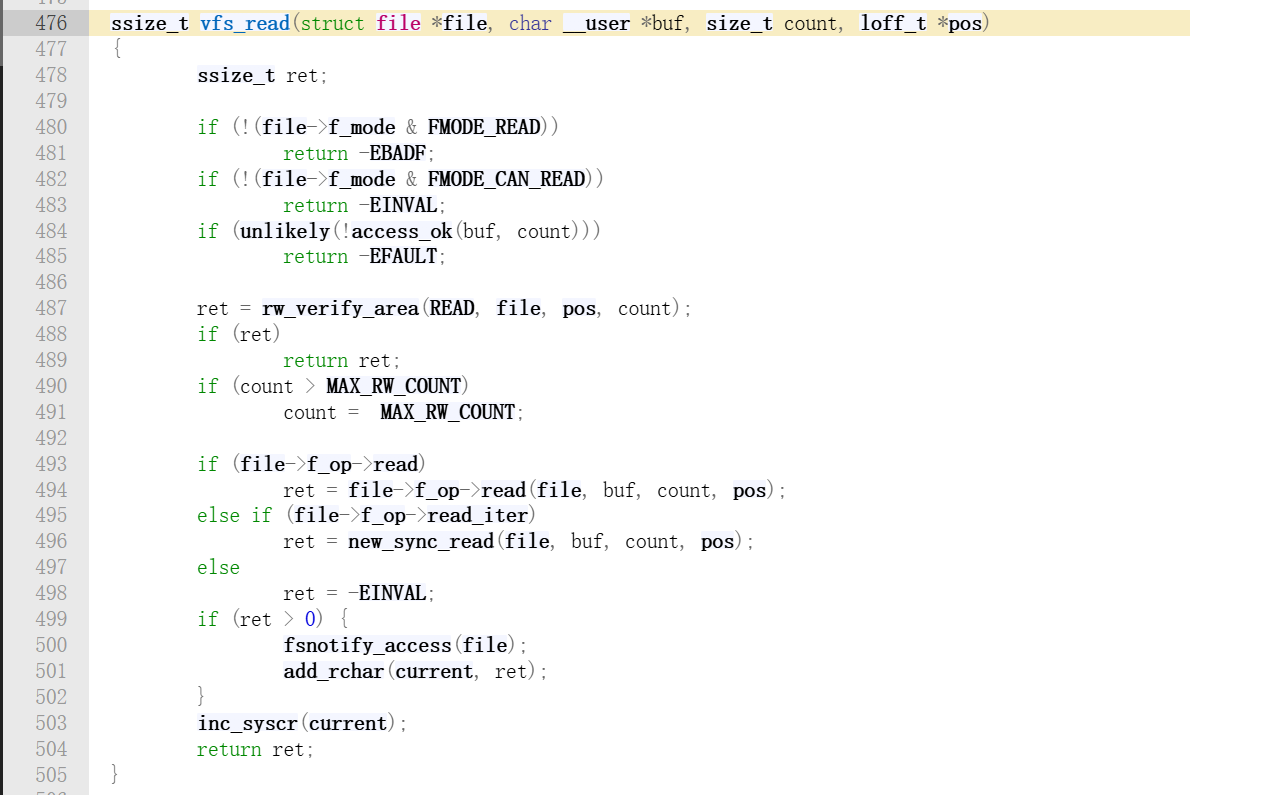Click MAX_RW_COUNT on line 491

(x=448, y=413)
